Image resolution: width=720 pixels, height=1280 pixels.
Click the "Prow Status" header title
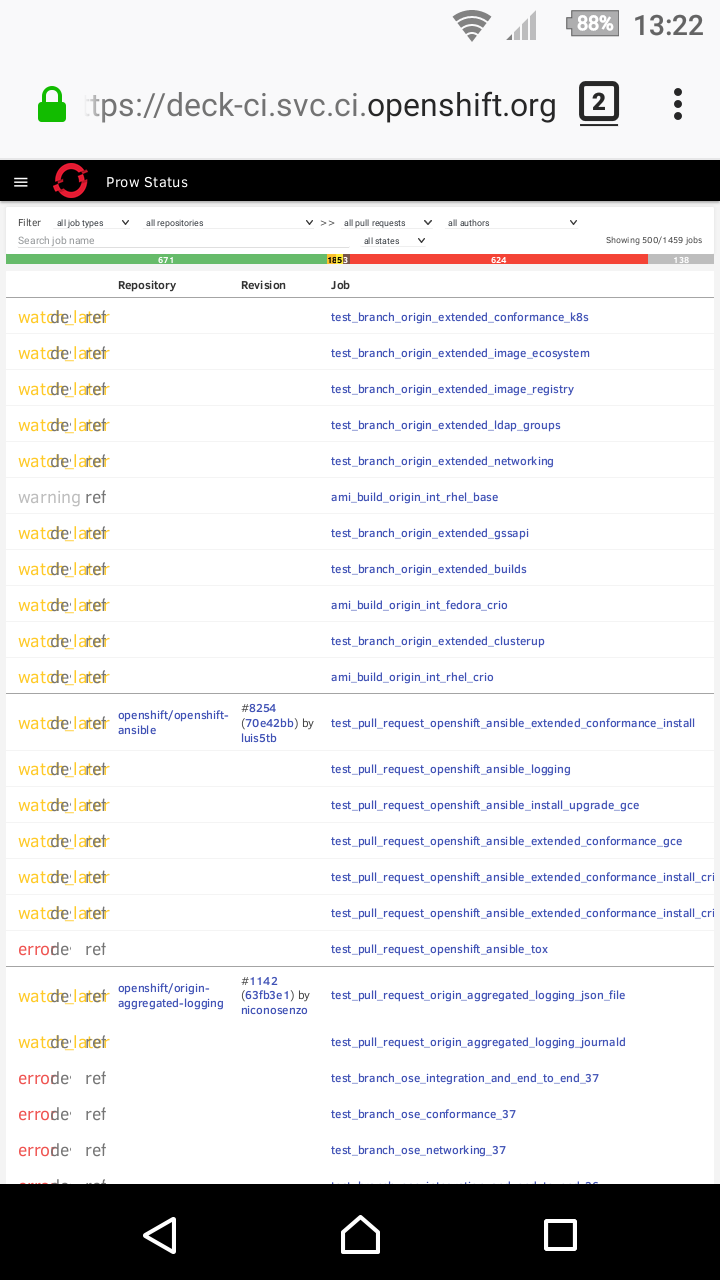[x=147, y=182]
